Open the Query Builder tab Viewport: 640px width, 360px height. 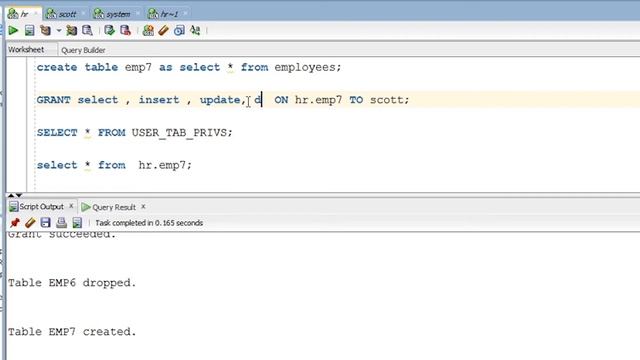[83, 50]
